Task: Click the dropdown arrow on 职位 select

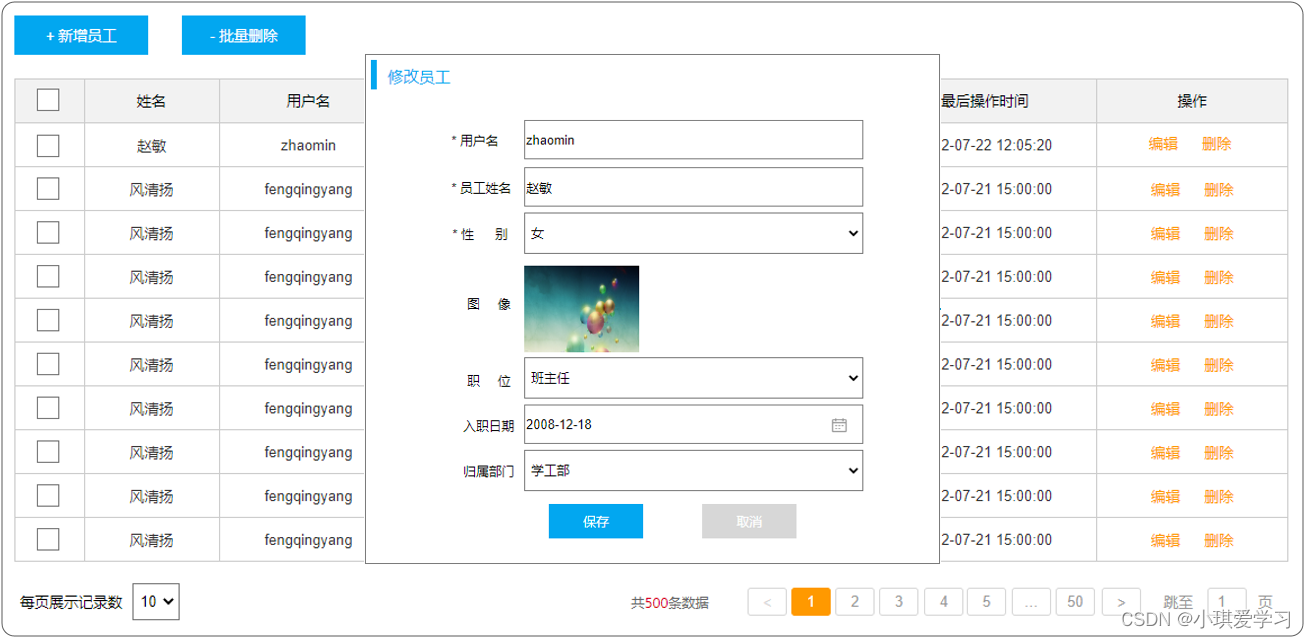Action: click(x=851, y=378)
